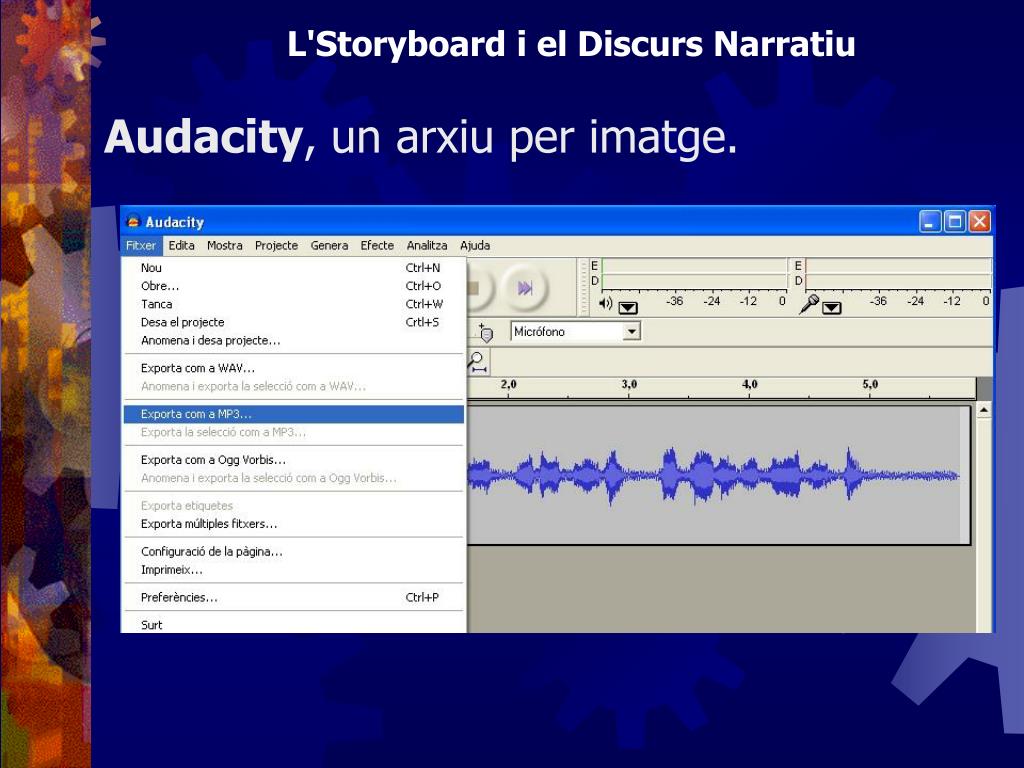
Task: Click the skip to end button
Action: pos(524,287)
